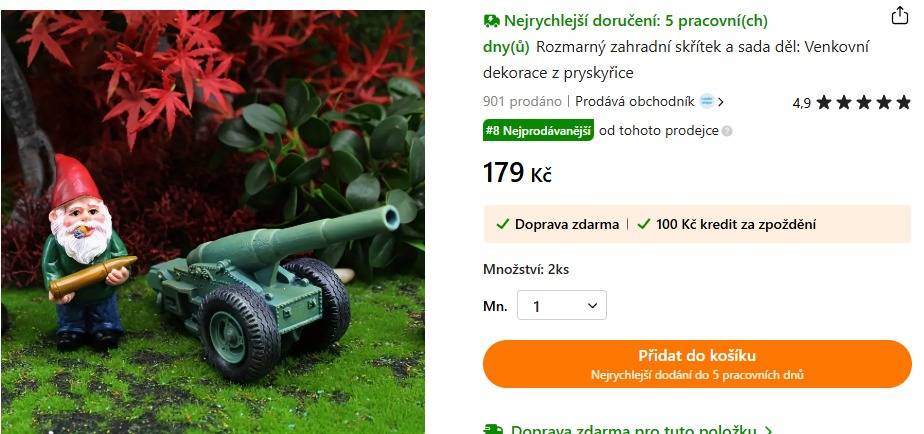Click the share icon at top right
The image size is (924, 434).
tap(899, 15)
